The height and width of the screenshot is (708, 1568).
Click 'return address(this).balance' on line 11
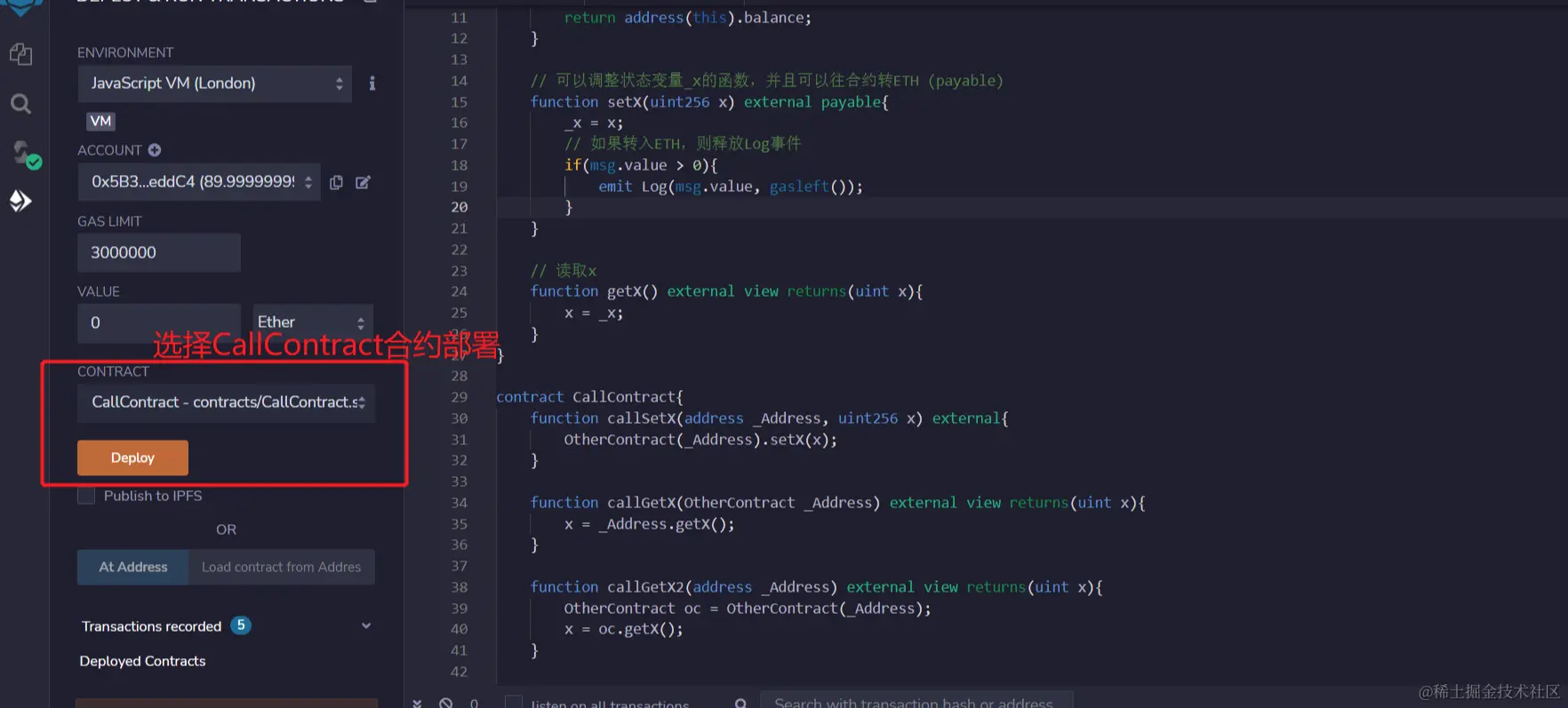tap(688, 18)
